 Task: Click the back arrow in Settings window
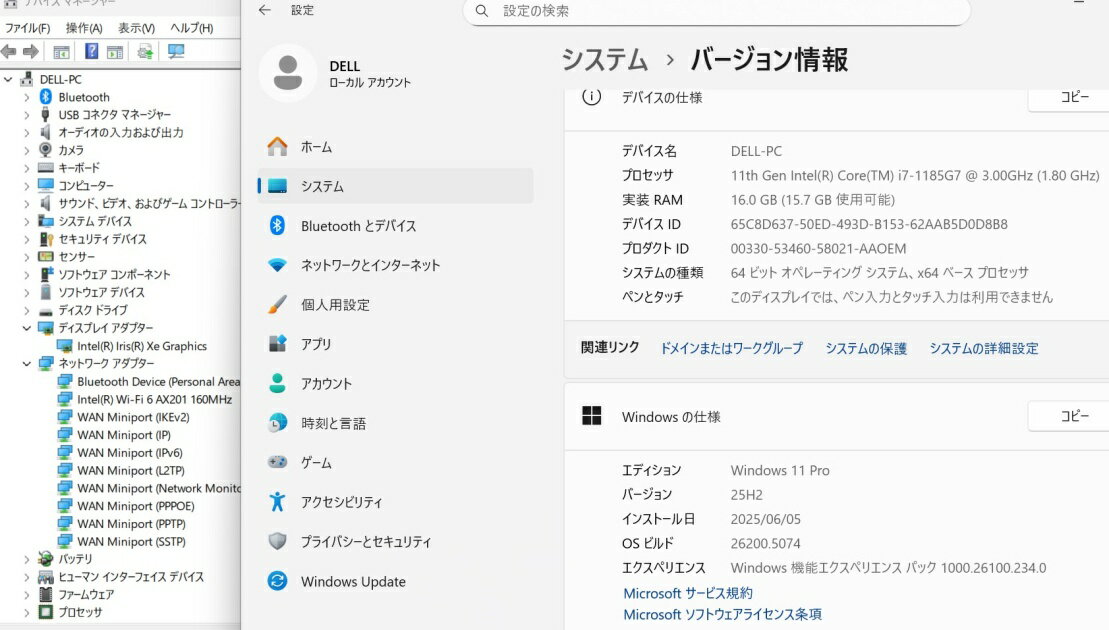point(265,10)
